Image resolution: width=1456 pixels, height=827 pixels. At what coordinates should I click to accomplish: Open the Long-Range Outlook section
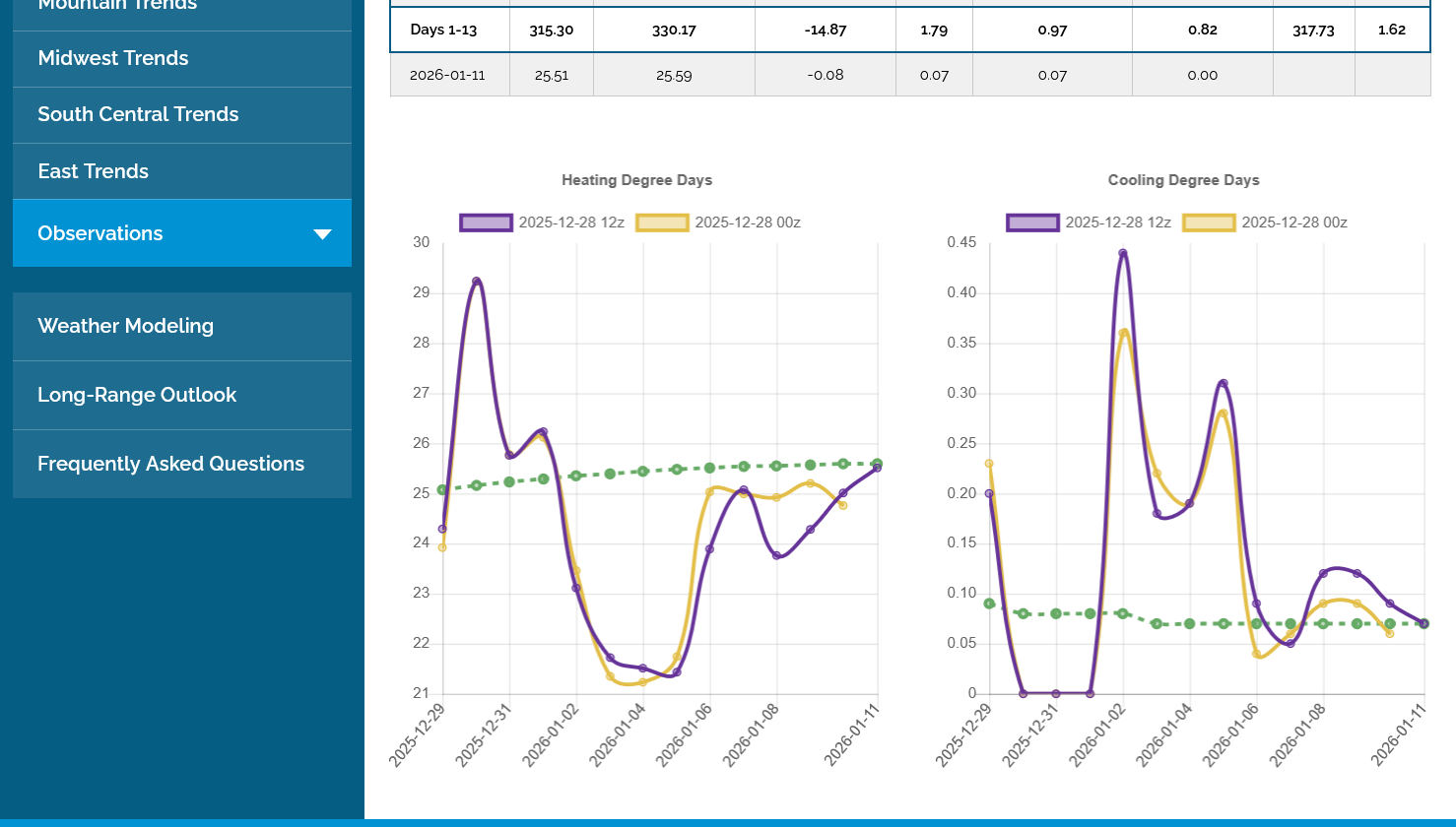tap(137, 395)
